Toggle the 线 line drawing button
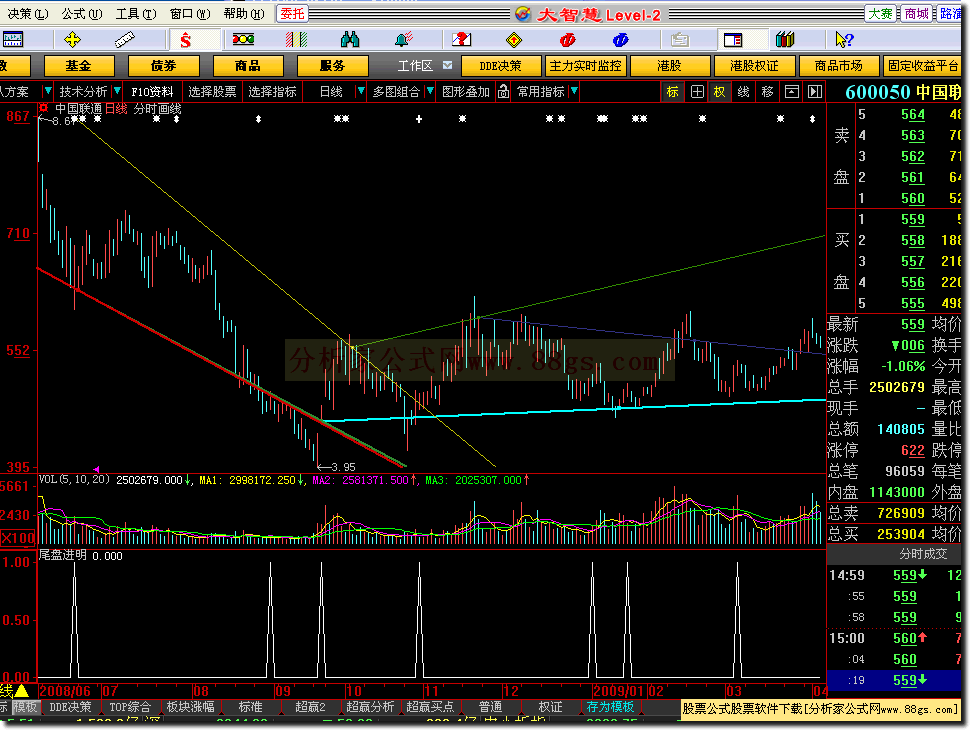 click(x=743, y=92)
